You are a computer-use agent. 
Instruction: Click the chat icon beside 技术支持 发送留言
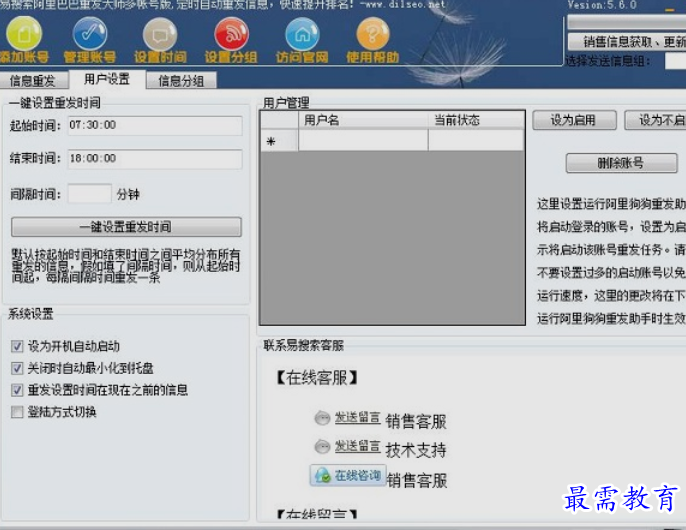pyautogui.click(x=322, y=447)
